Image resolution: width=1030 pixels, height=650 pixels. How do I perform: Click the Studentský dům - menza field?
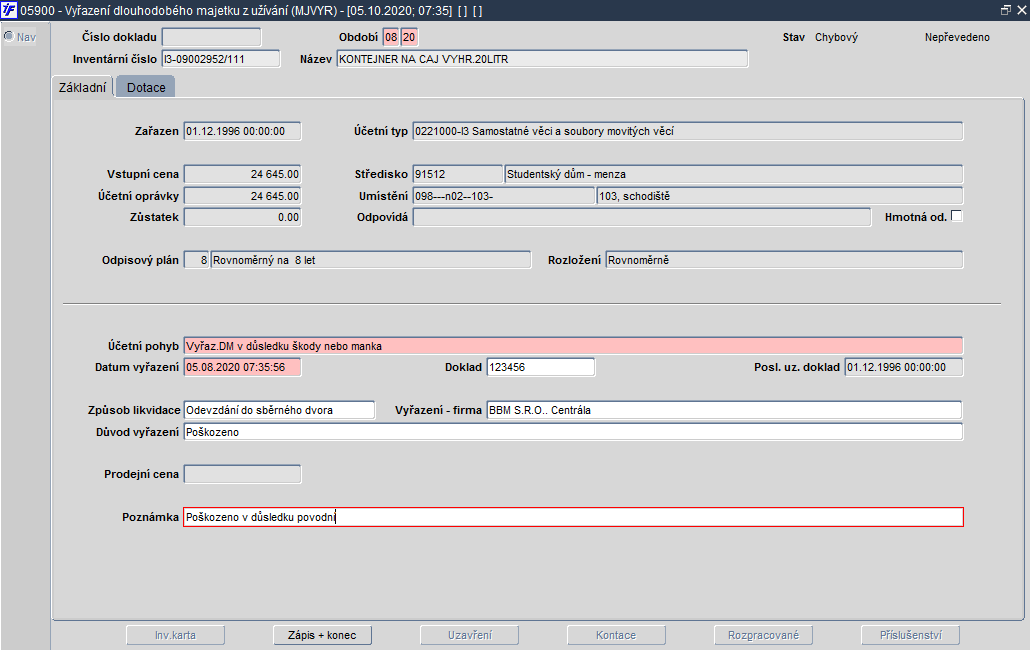734,174
